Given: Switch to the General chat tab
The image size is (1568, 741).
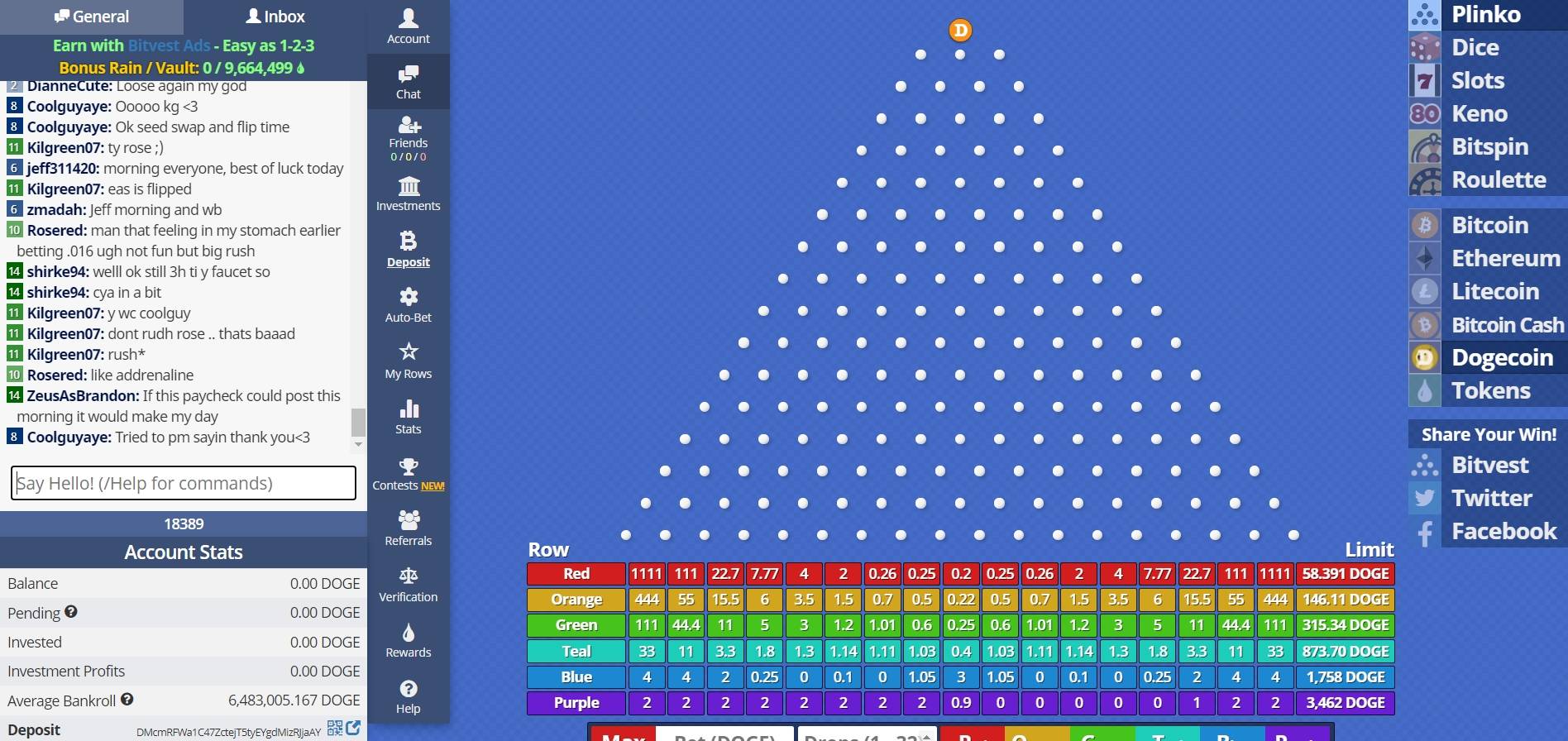Looking at the screenshot, I should click(x=92, y=17).
